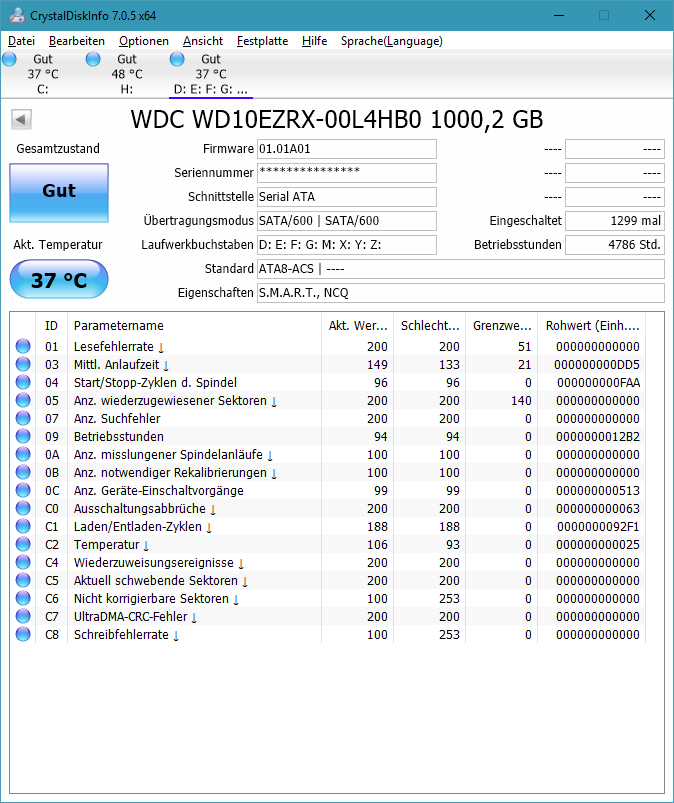The width and height of the screenshot is (674, 803).
Task: Click the status orb of Lesefehlerrate row
Action: pos(23,346)
